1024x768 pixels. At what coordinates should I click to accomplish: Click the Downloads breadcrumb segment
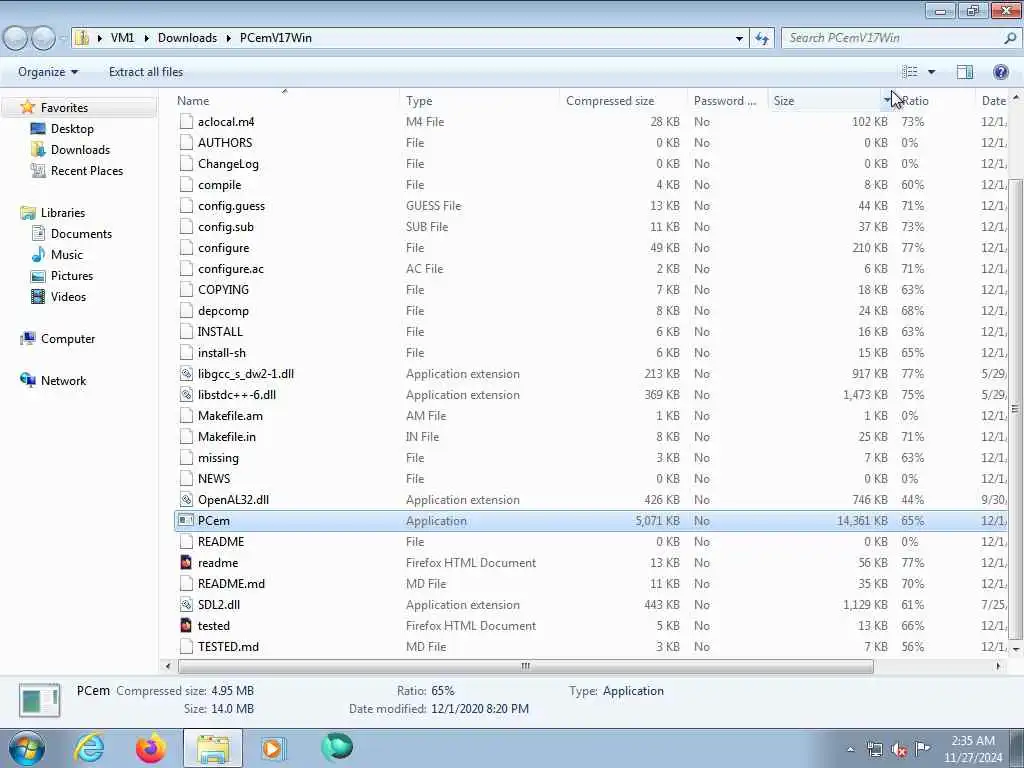pos(187,38)
